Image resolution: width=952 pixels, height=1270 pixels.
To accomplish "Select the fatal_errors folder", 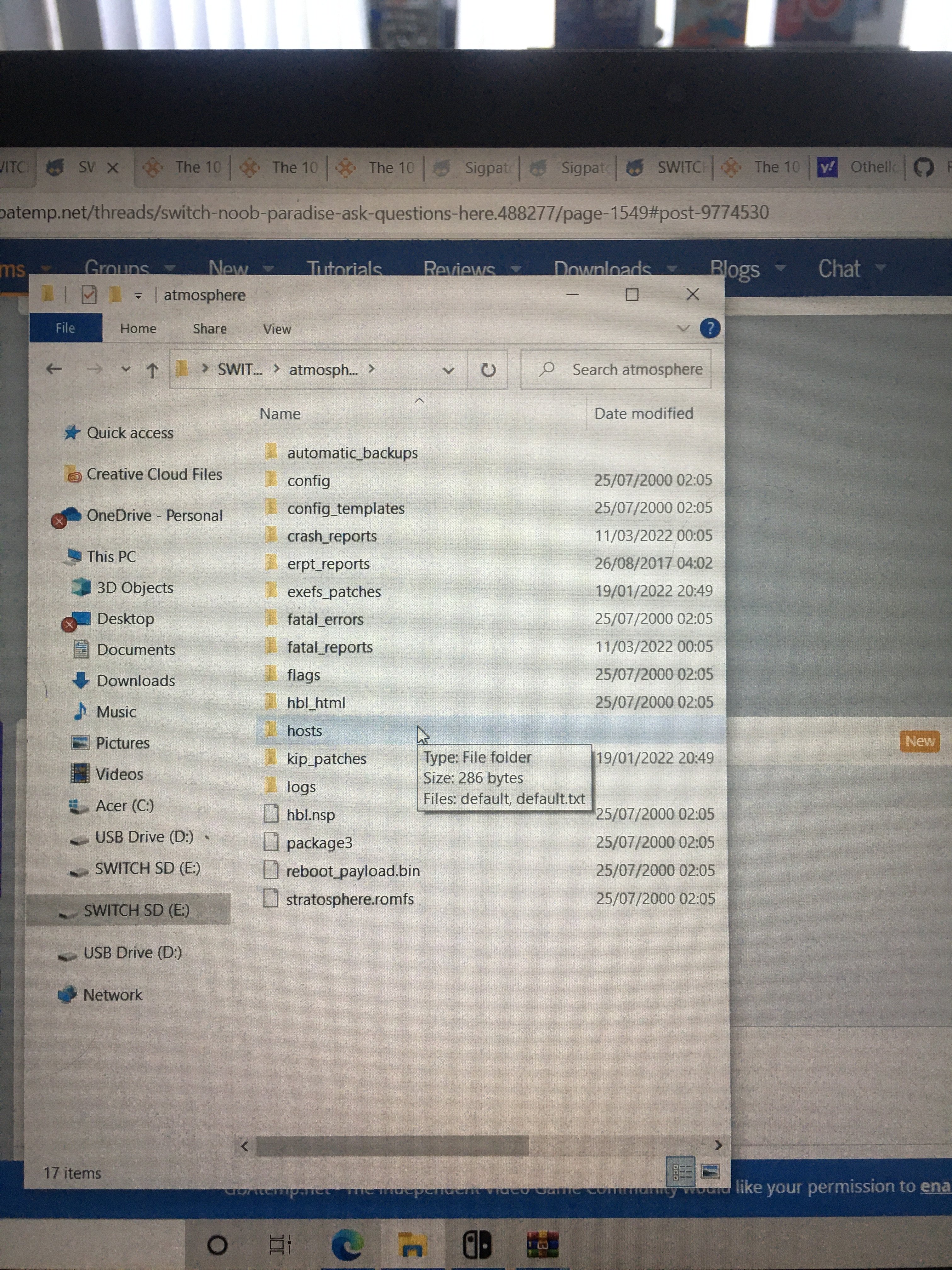I will (x=325, y=620).
